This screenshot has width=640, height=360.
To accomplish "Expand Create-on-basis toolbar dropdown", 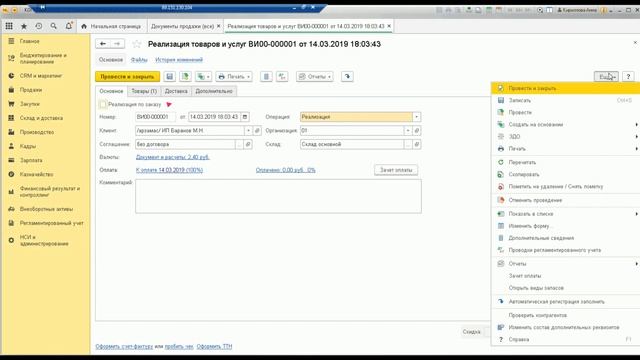I will point(203,76).
